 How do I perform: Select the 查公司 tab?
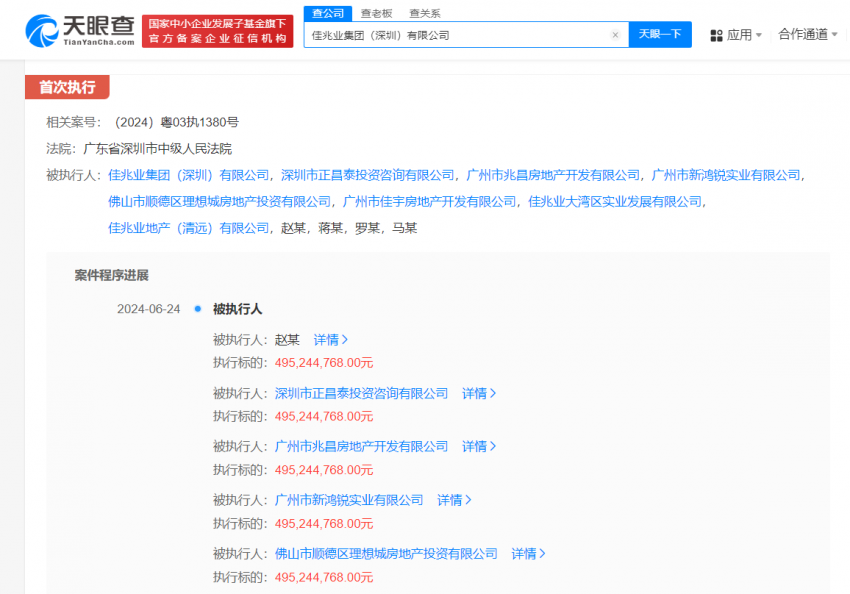point(328,14)
